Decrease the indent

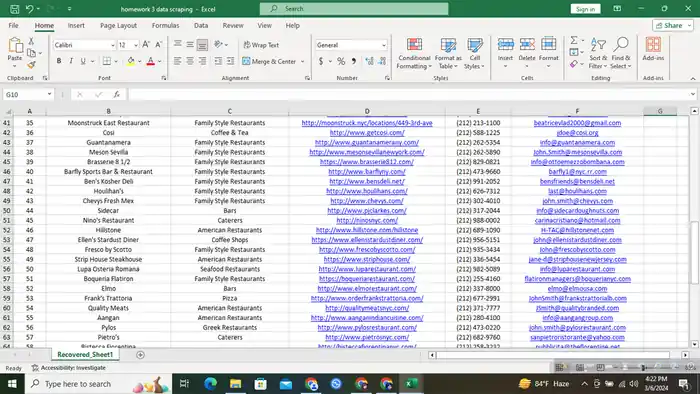[x=218, y=61]
